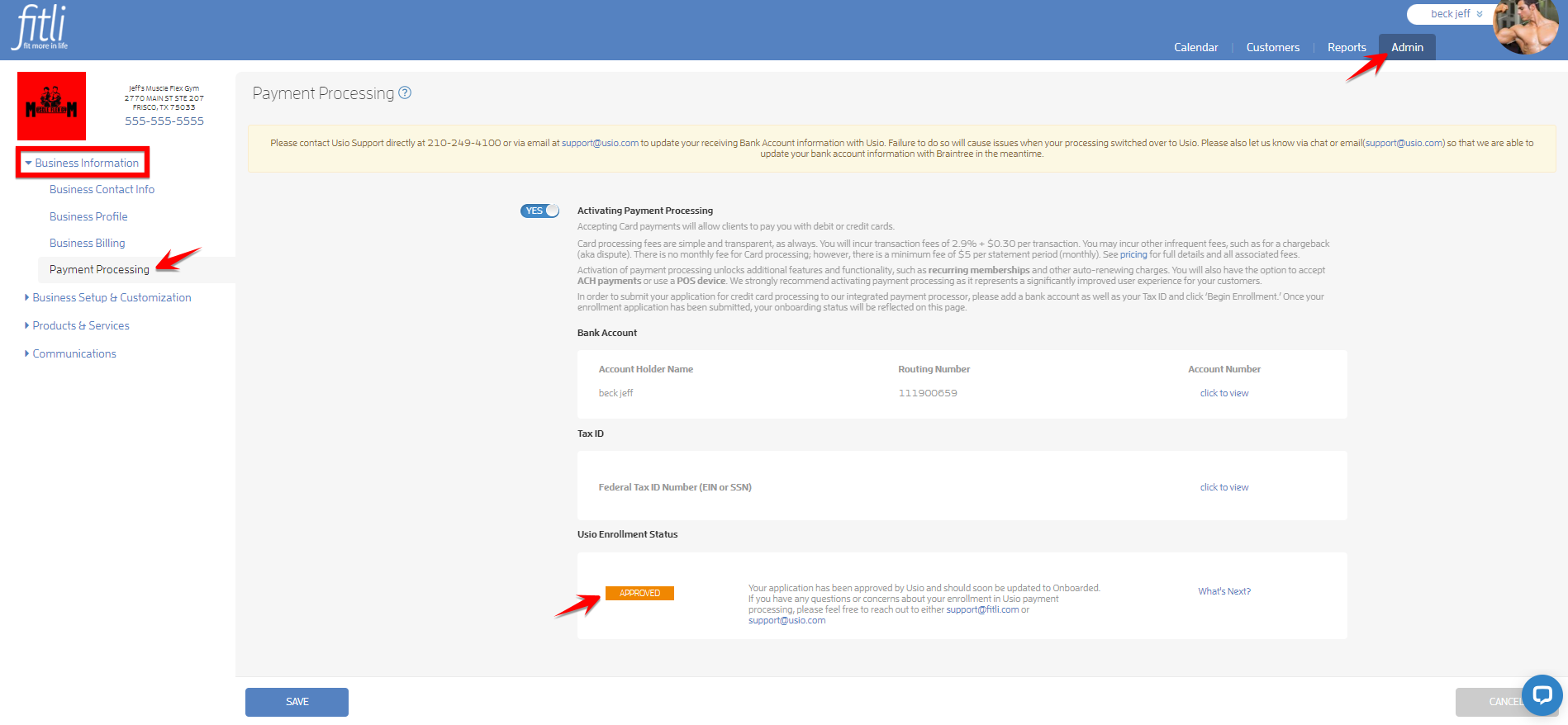Click the Account Holder Name column header
The width and height of the screenshot is (1568, 725).
pyautogui.click(x=645, y=369)
